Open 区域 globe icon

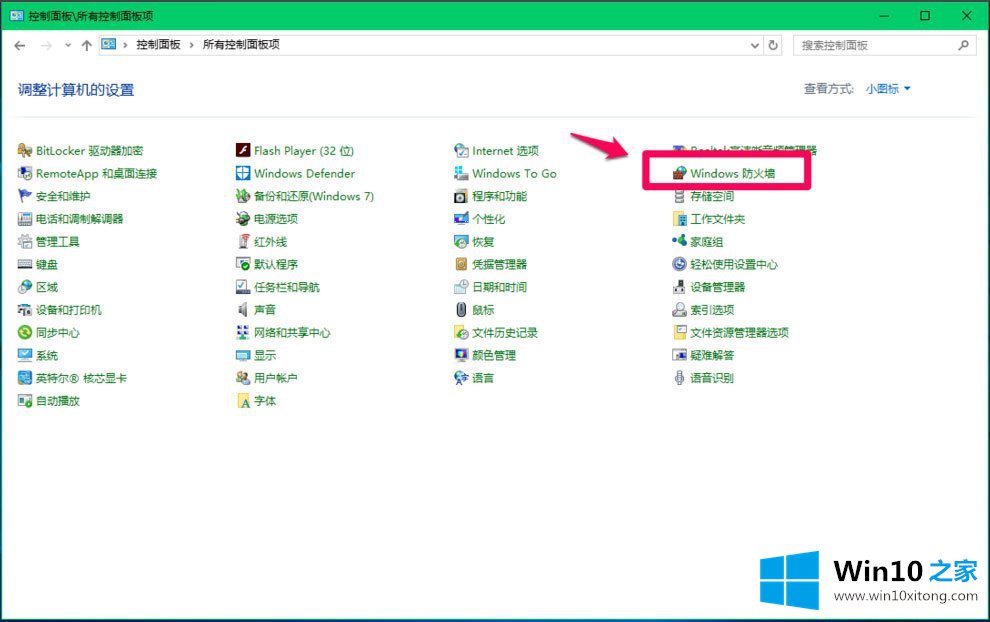(25, 287)
